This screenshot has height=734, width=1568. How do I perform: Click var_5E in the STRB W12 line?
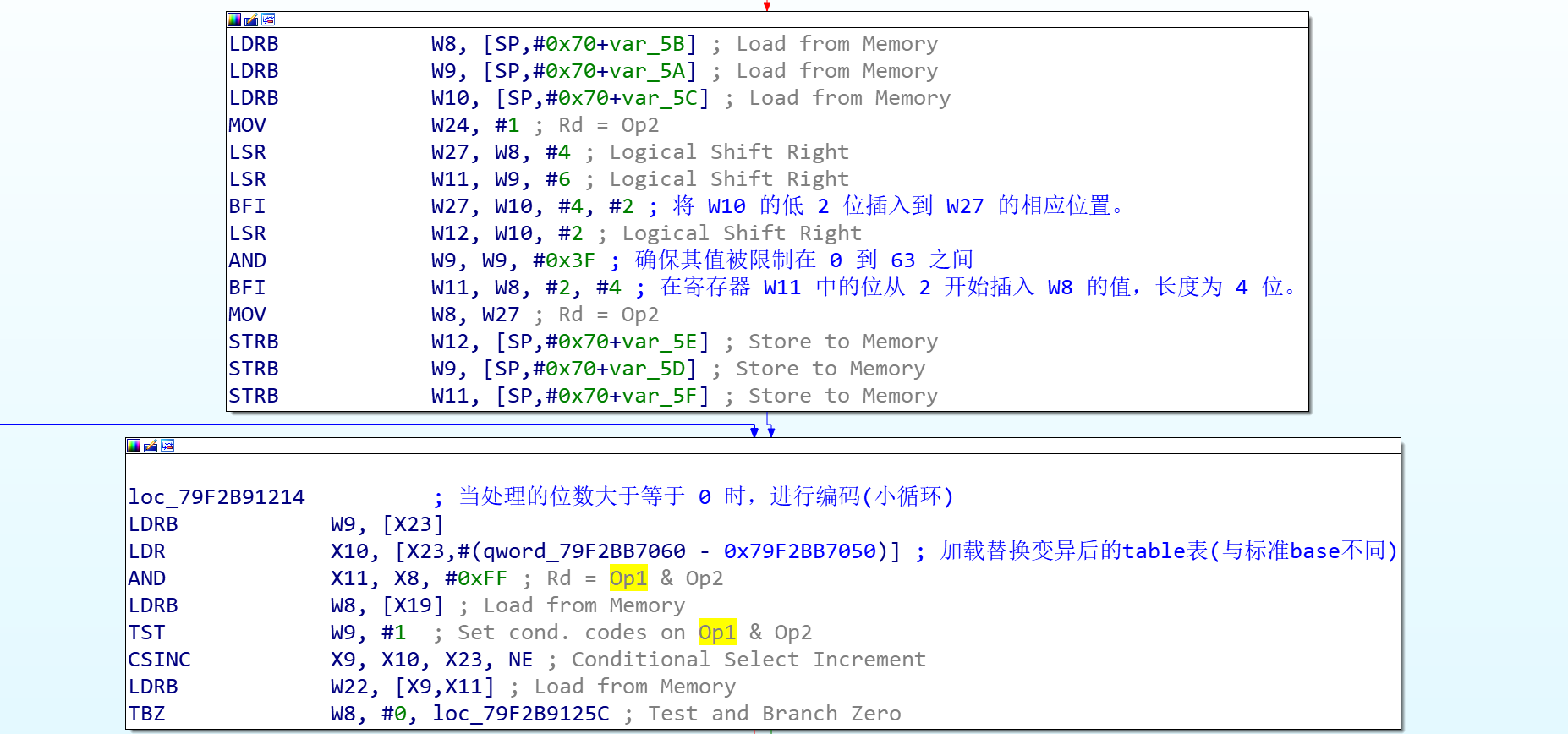click(x=660, y=342)
